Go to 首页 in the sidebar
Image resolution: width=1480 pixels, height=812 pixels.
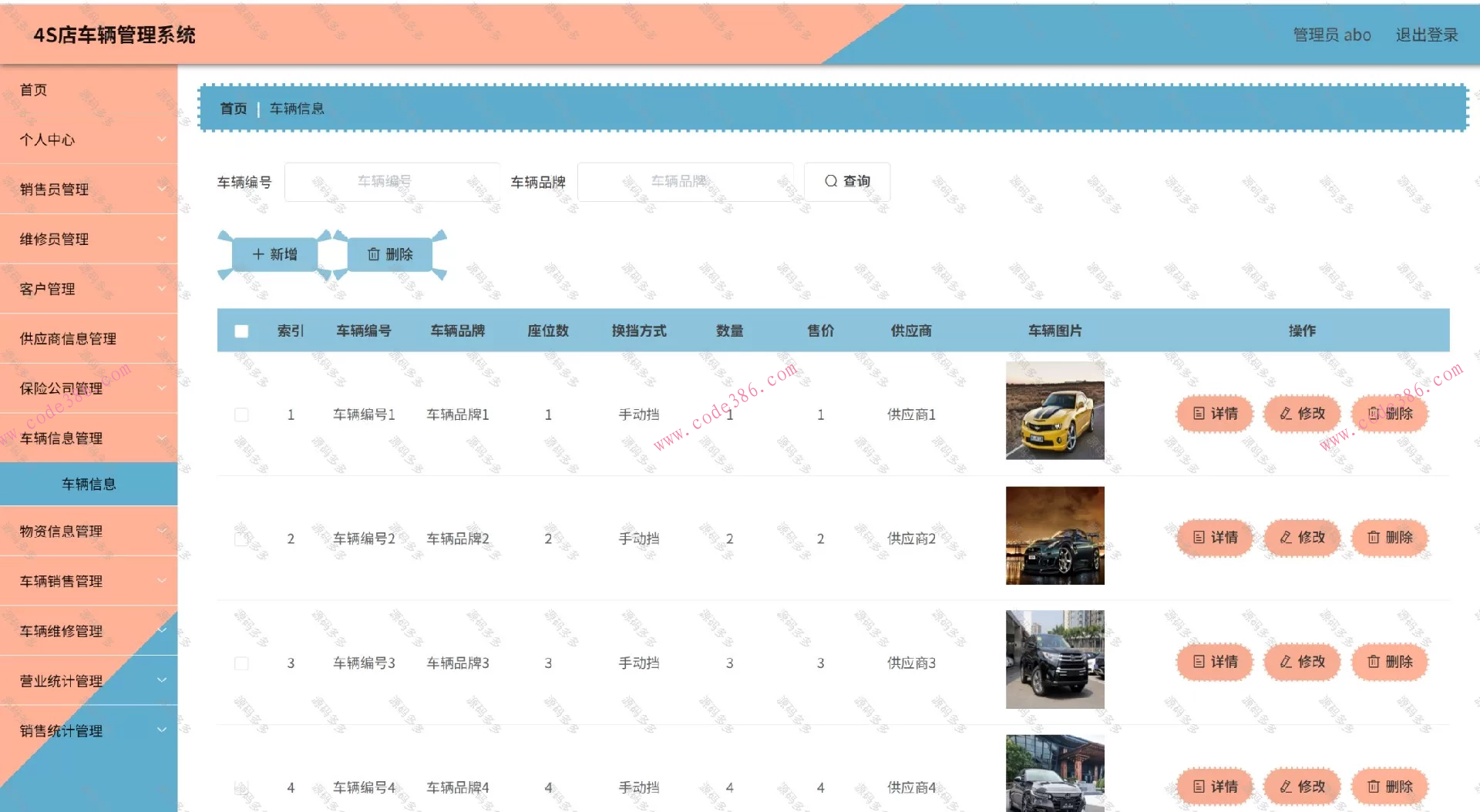pos(89,90)
